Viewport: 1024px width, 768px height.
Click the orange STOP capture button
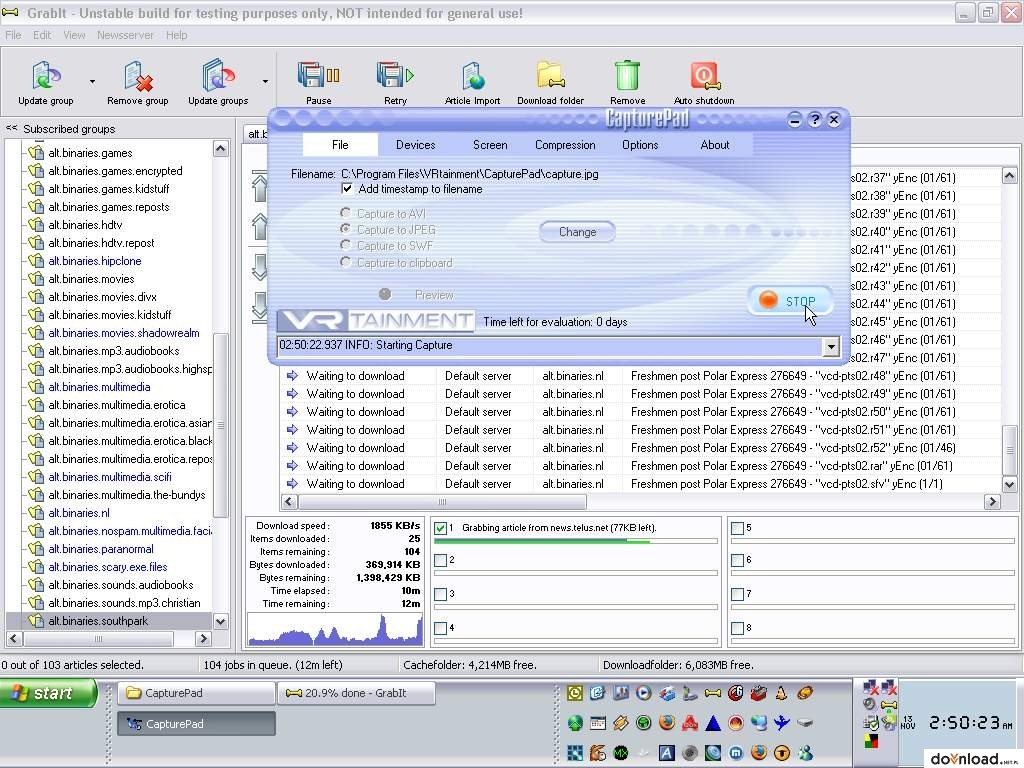(x=789, y=300)
